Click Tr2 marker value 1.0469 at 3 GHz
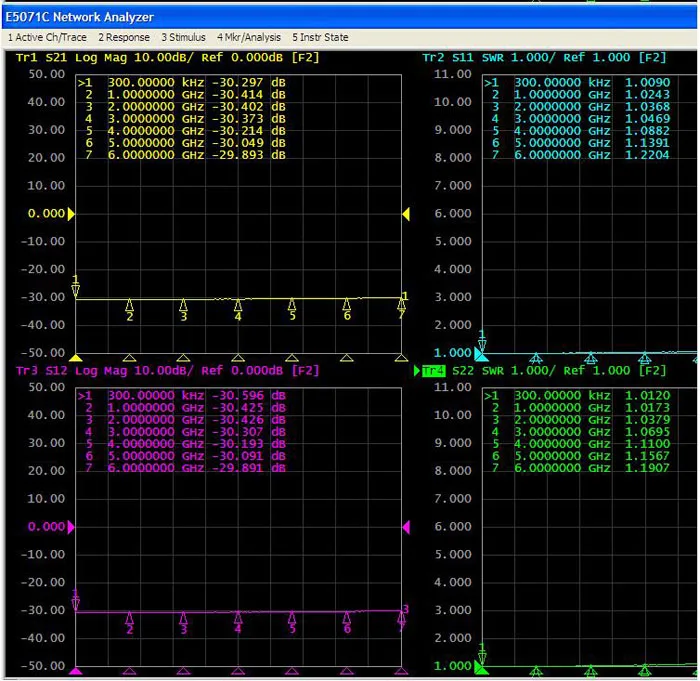Image resolution: width=700 pixels, height=681 pixels. tap(647, 119)
